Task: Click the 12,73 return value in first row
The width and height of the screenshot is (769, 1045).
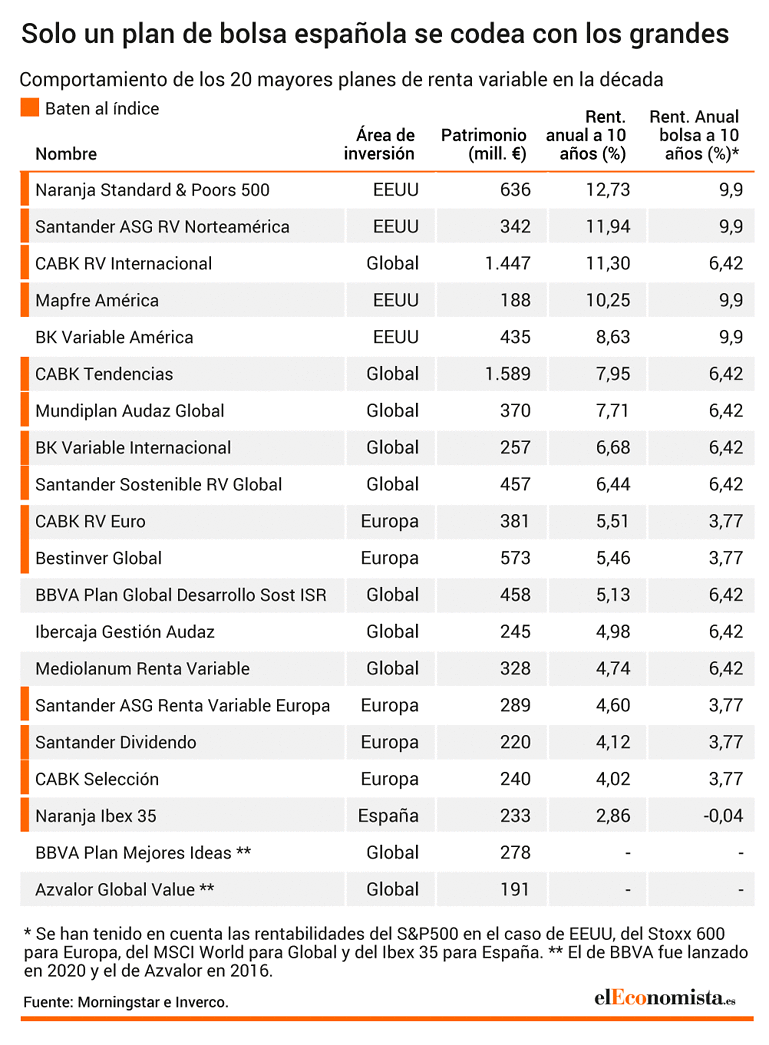Action: 608,190
